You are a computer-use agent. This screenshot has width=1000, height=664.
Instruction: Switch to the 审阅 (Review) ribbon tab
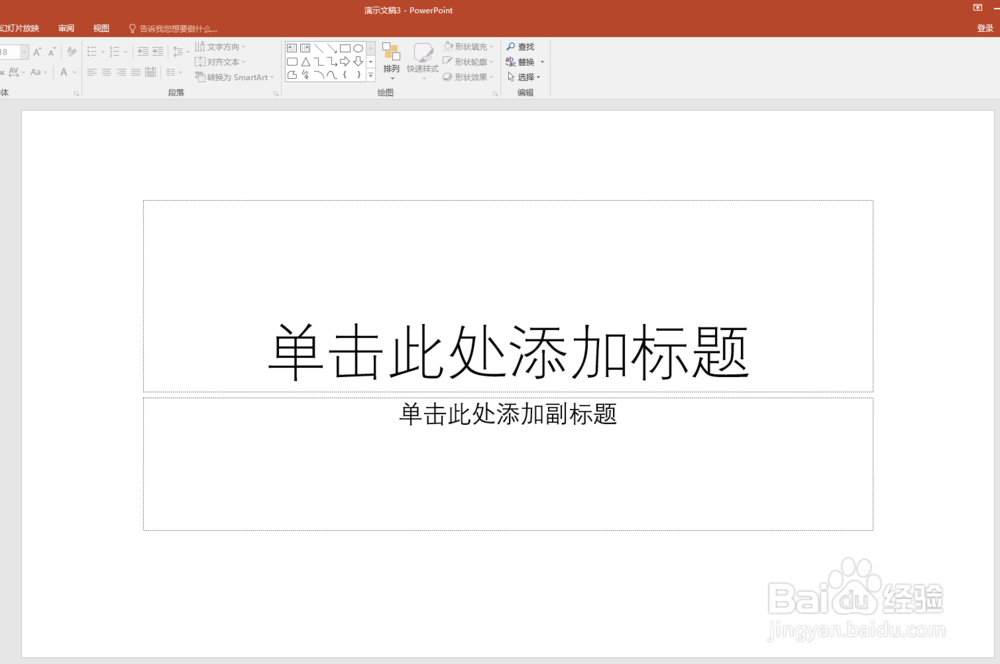click(x=65, y=27)
